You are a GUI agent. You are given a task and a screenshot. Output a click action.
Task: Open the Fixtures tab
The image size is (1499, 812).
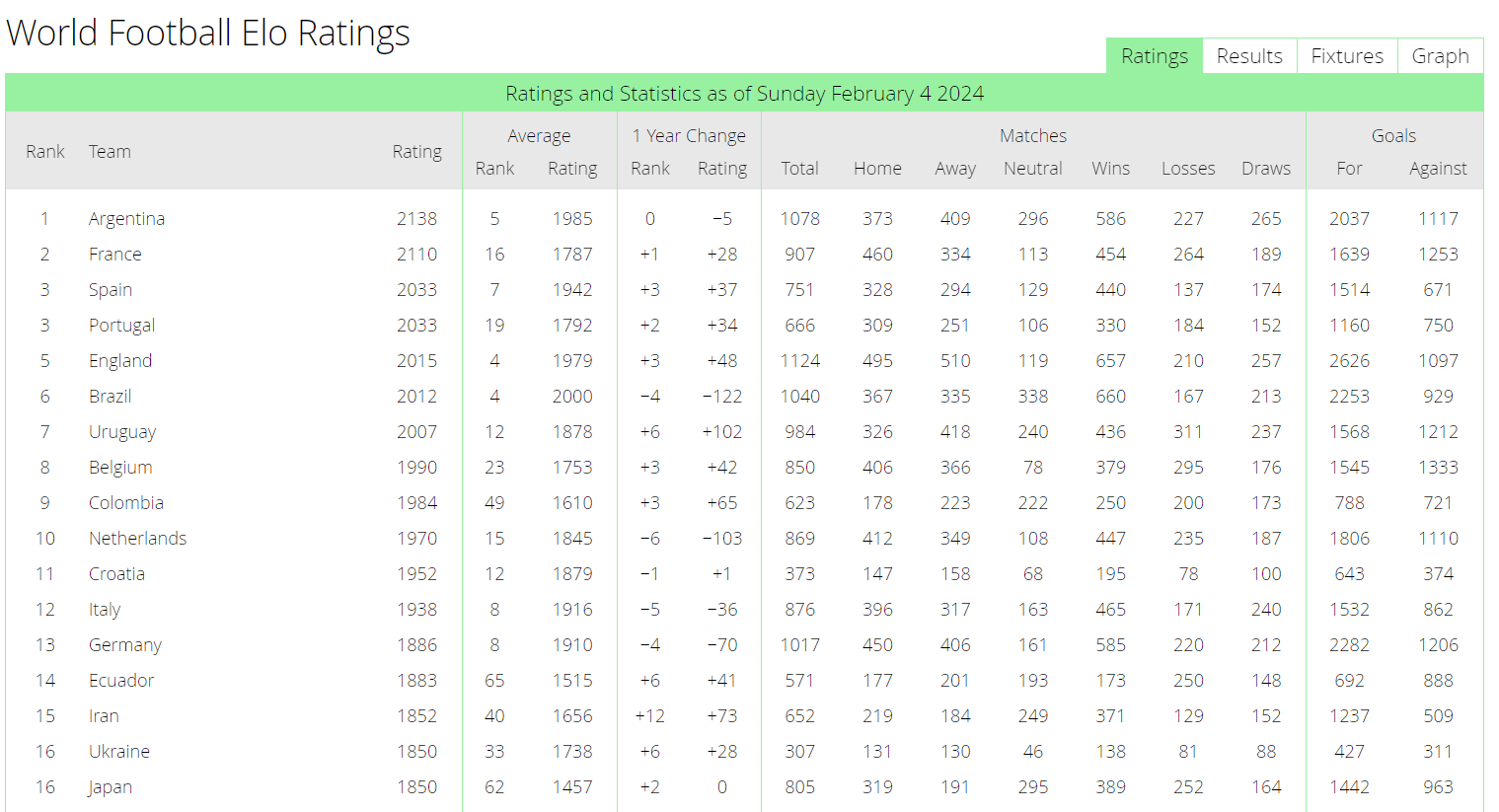tap(1347, 56)
